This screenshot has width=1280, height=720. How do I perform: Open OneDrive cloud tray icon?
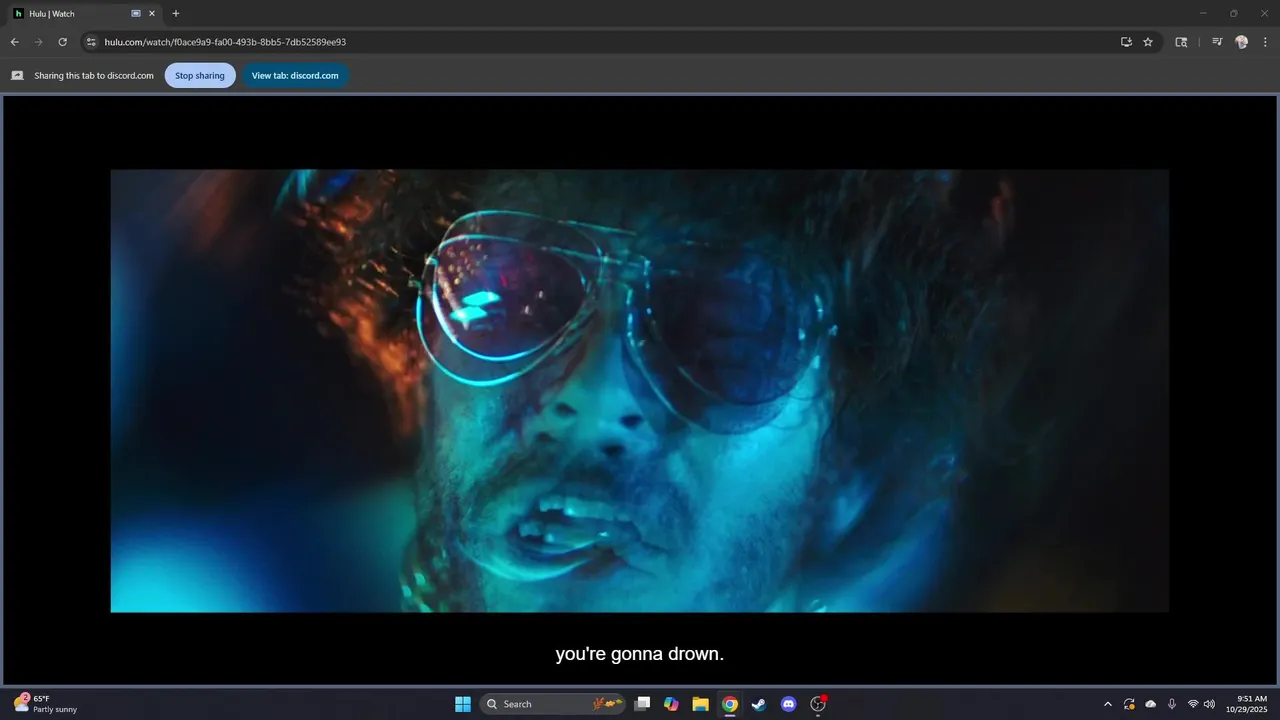[x=1151, y=704]
